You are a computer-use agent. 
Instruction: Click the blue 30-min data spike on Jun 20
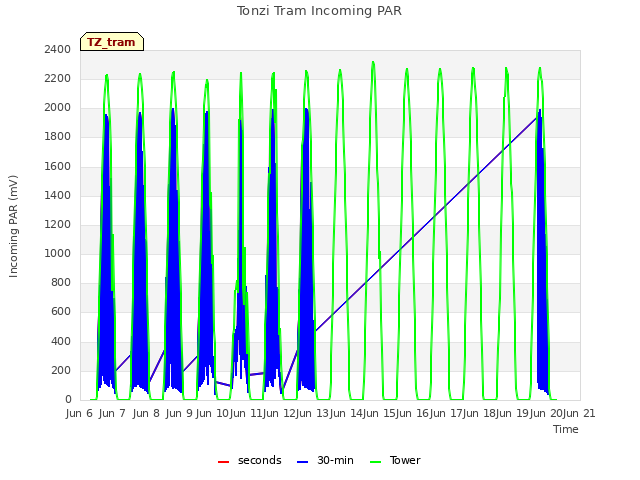pos(542,253)
